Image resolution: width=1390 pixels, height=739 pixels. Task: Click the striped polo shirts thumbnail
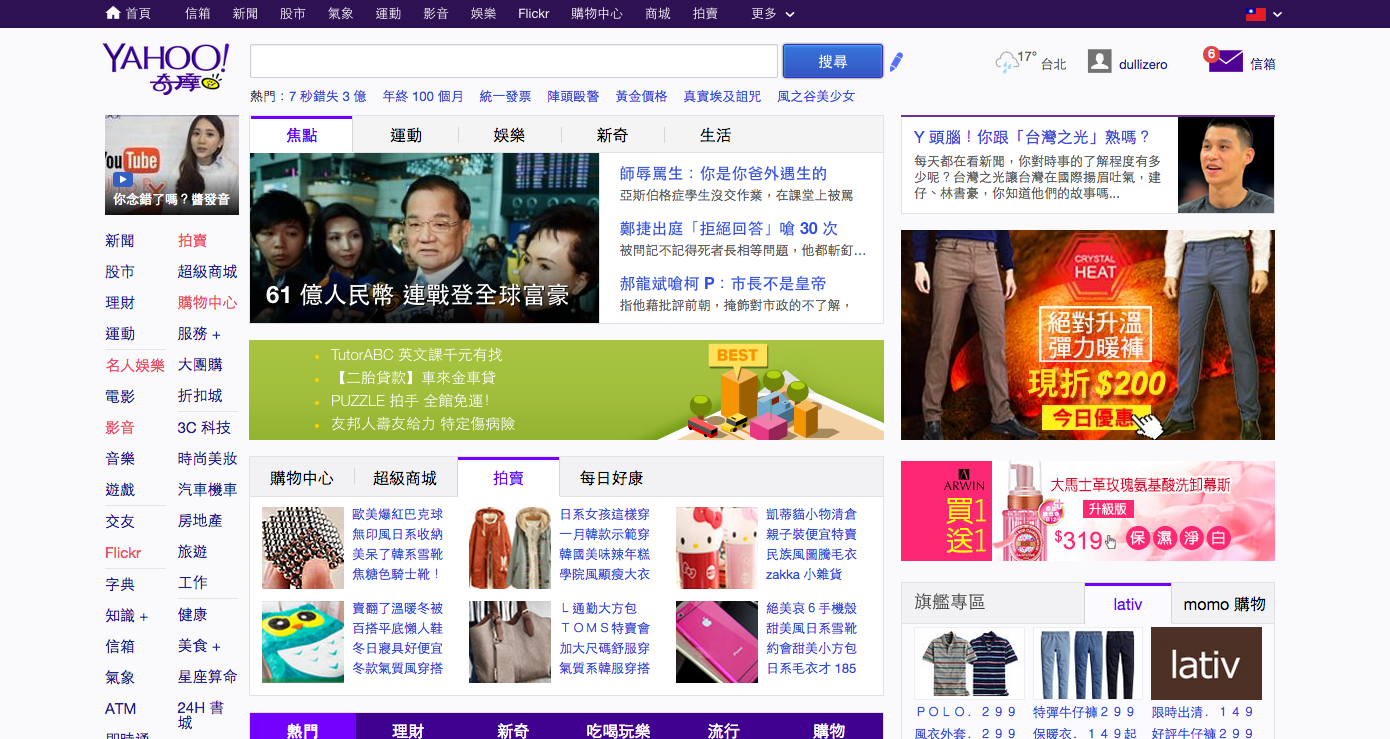pyautogui.click(x=970, y=663)
